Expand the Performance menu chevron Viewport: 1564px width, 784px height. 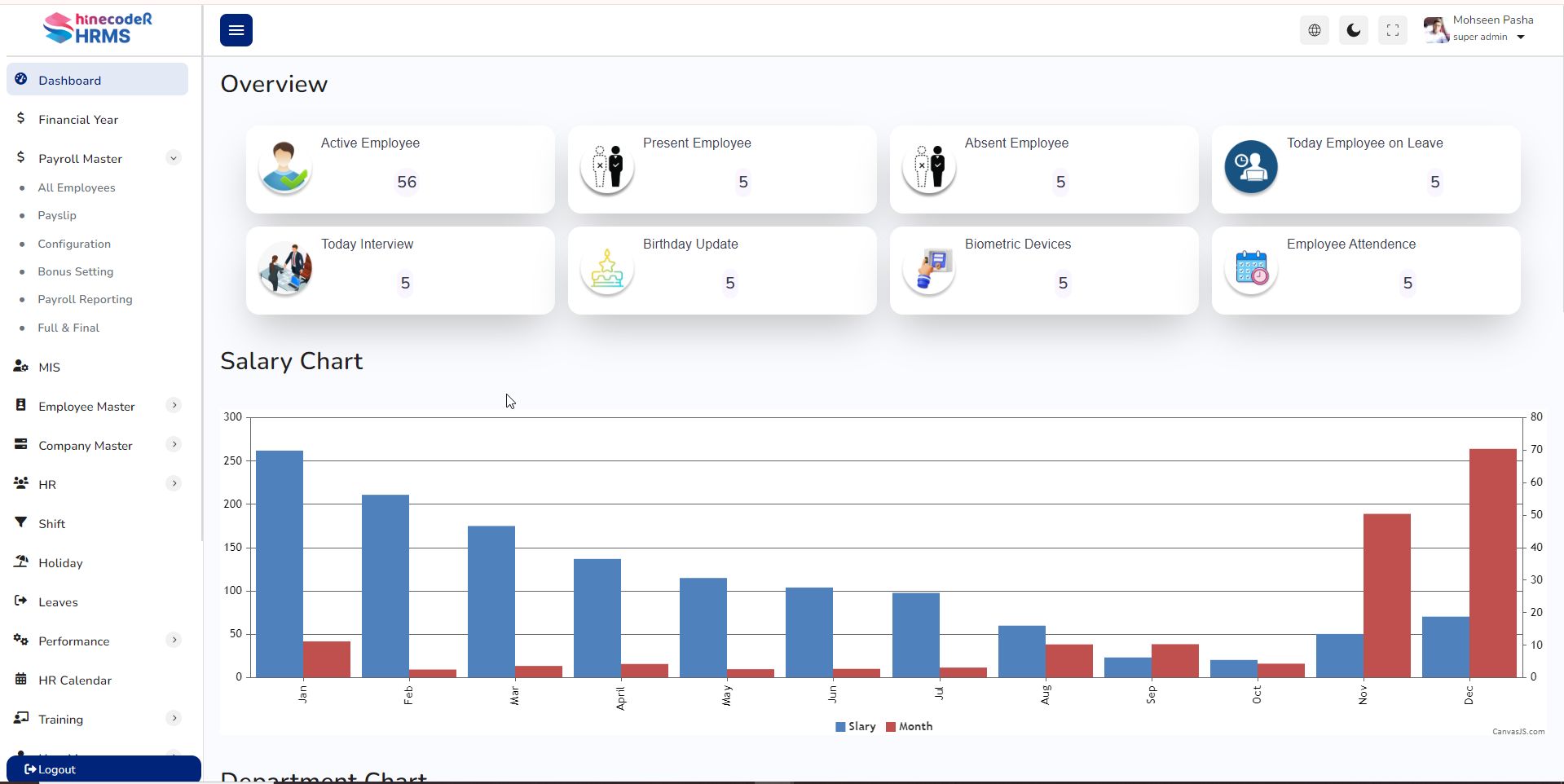(x=174, y=640)
